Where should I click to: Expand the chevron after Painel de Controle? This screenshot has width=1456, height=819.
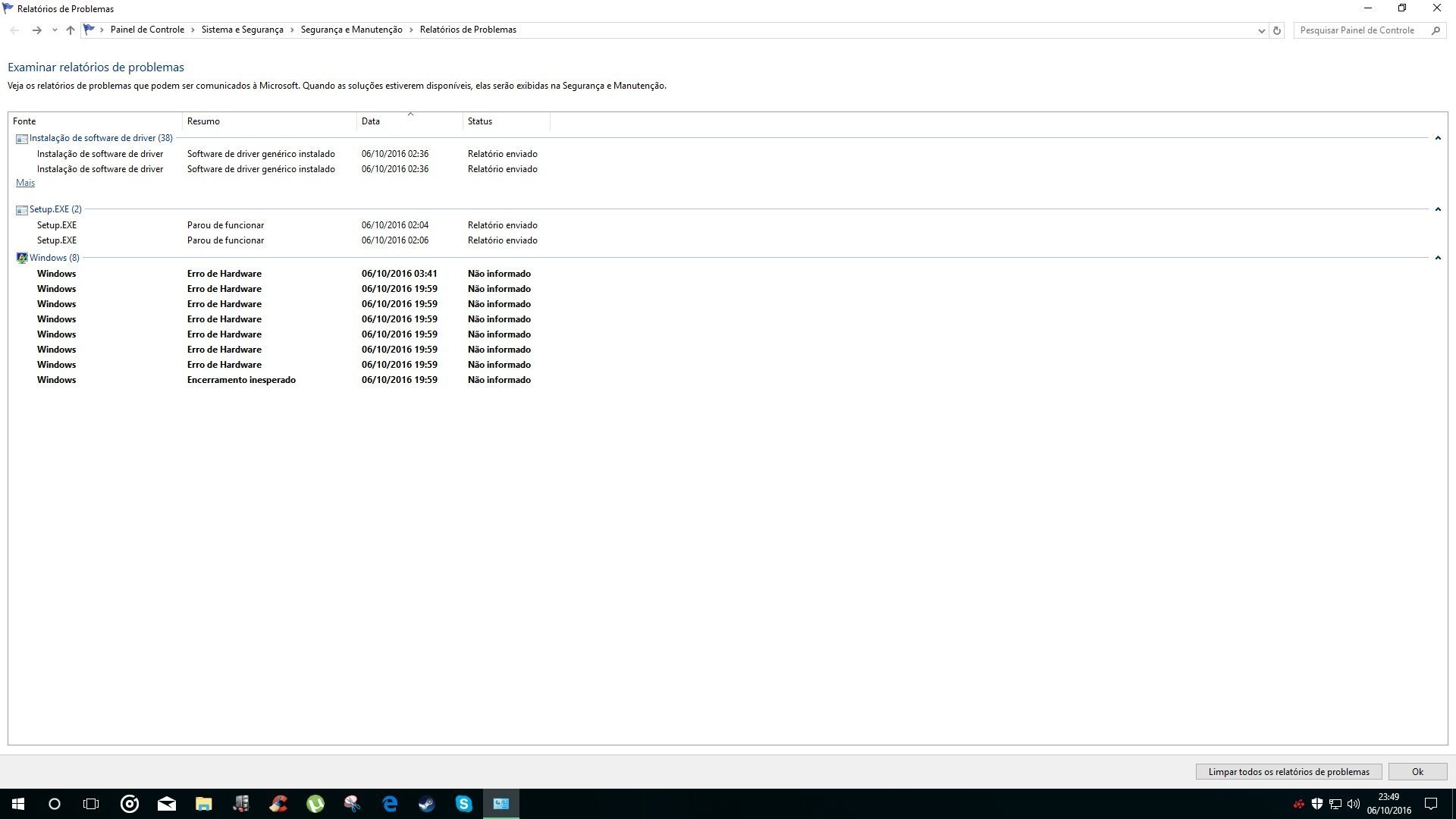click(193, 30)
